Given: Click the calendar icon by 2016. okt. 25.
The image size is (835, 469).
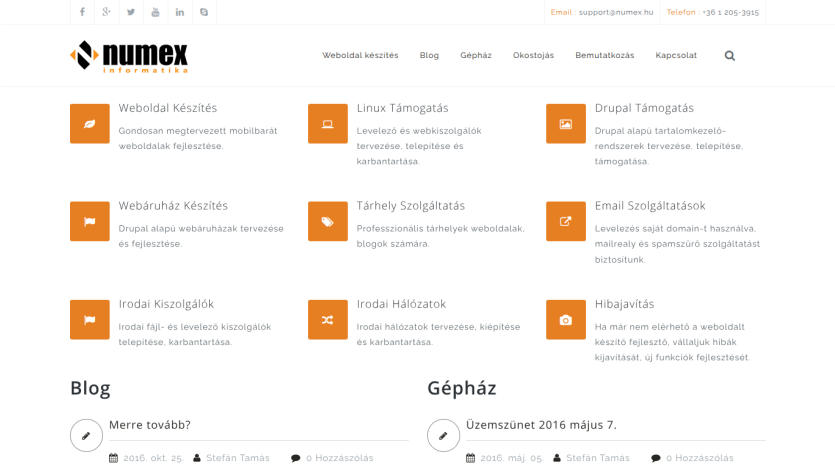Looking at the screenshot, I should pos(113,458).
